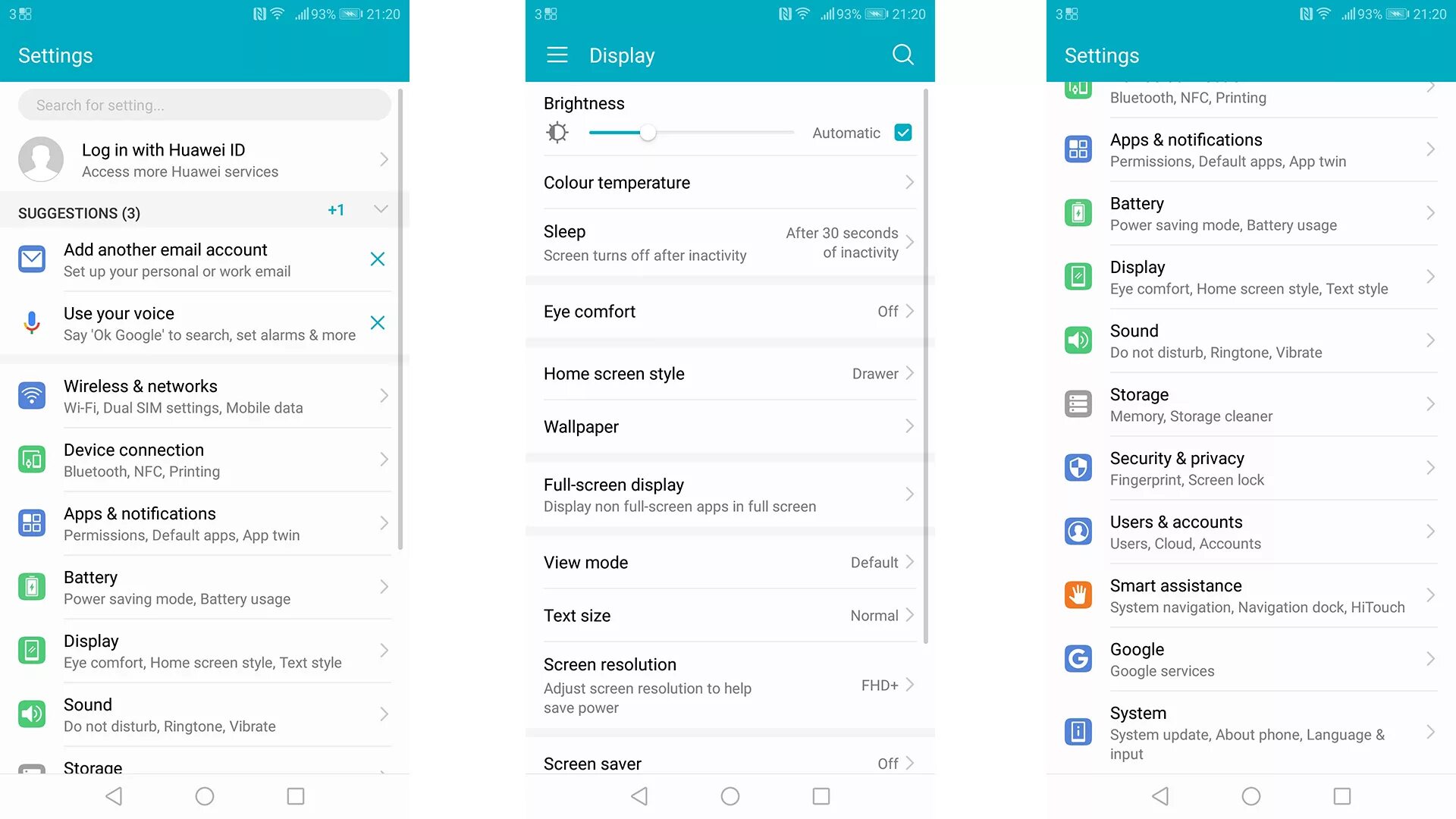Dismiss Add another email account suggestion
The height and width of the screenshot is (819, 1456).
tap(377, 259)
